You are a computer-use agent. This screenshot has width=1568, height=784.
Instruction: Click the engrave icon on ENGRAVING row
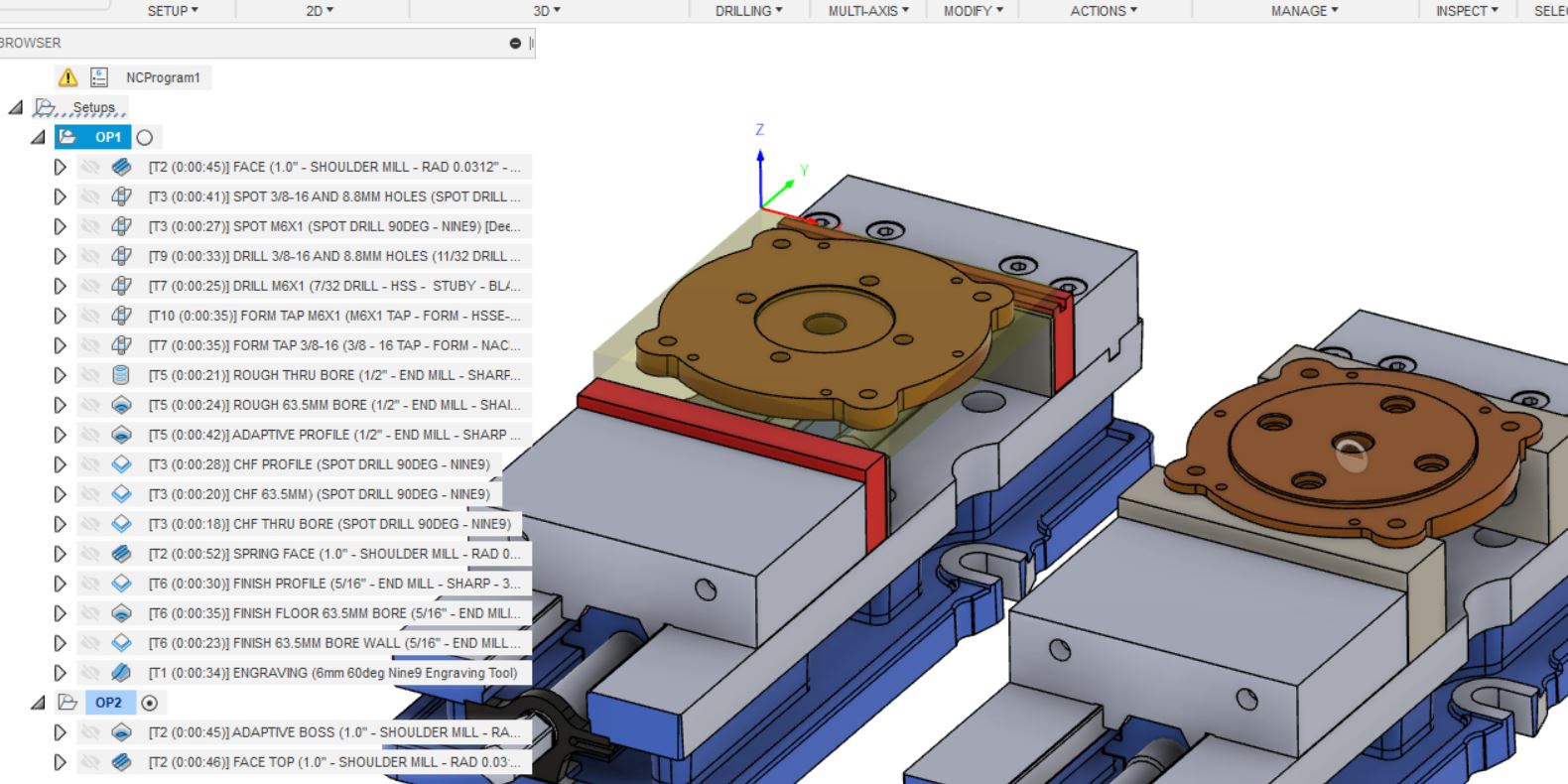tap(121, 673)
